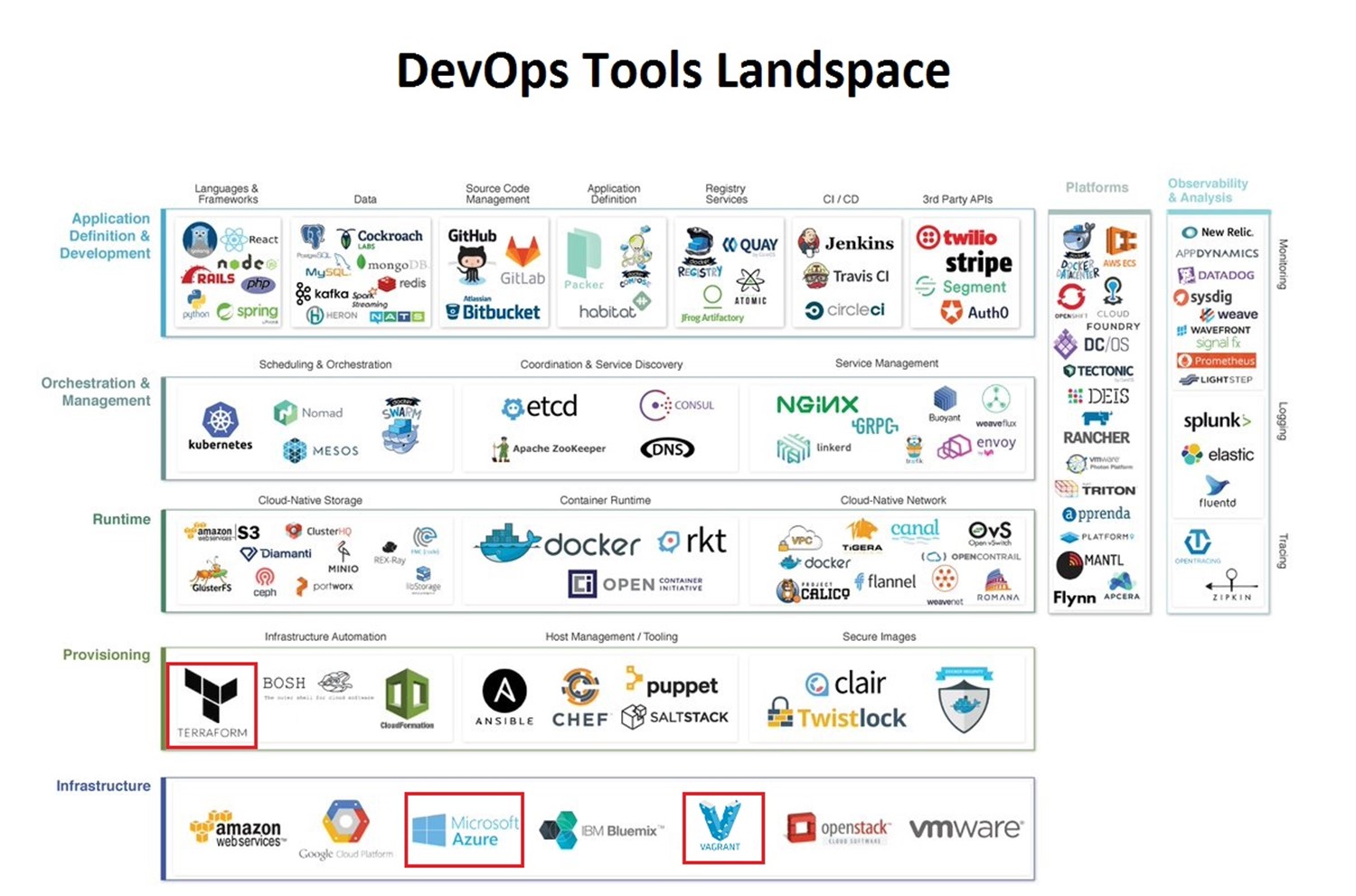
Task: Click the "DevOps Tools Landspace" title
Action: [673, 71]
